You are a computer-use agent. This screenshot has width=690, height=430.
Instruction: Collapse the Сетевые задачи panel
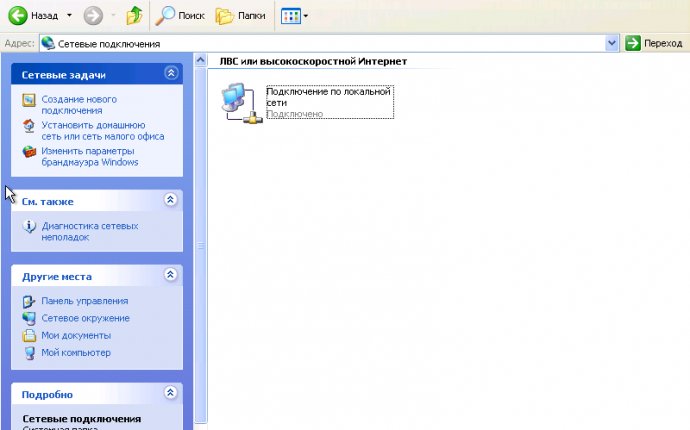tap(171, 73)
